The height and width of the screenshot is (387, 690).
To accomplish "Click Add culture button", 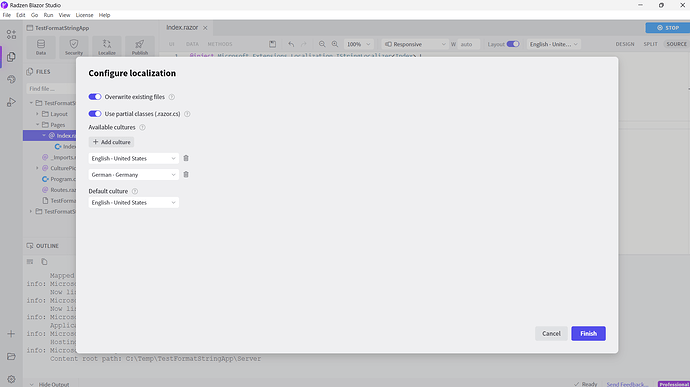I will tap(111, 142).
